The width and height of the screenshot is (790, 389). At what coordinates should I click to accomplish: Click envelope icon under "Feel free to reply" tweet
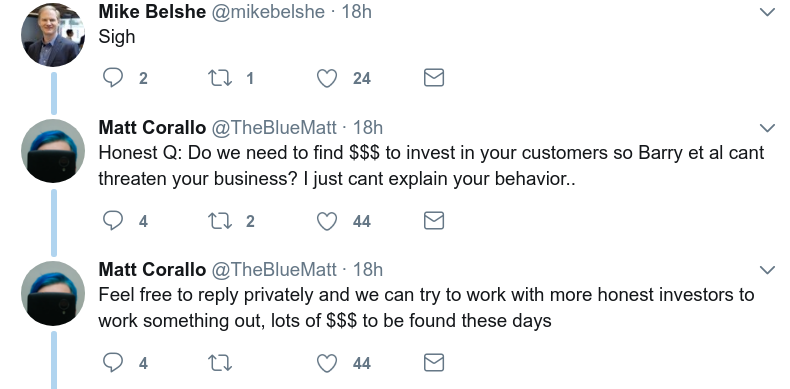pos(434,363)
